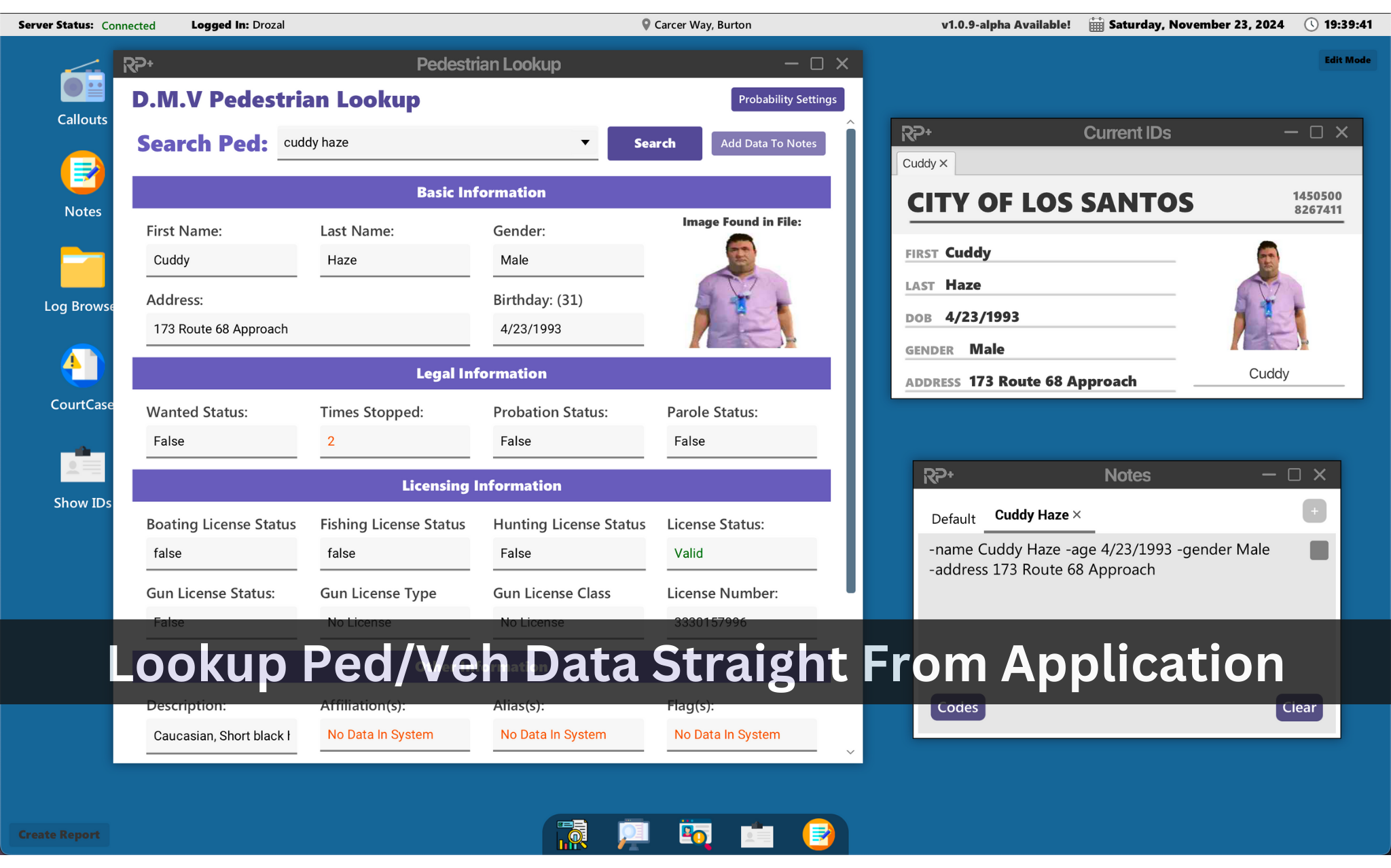Image resolution: width=1391 pixels, height=868 pixels.
Task: Click the ID badge icon in dock
Action: [x=757, y=834]
